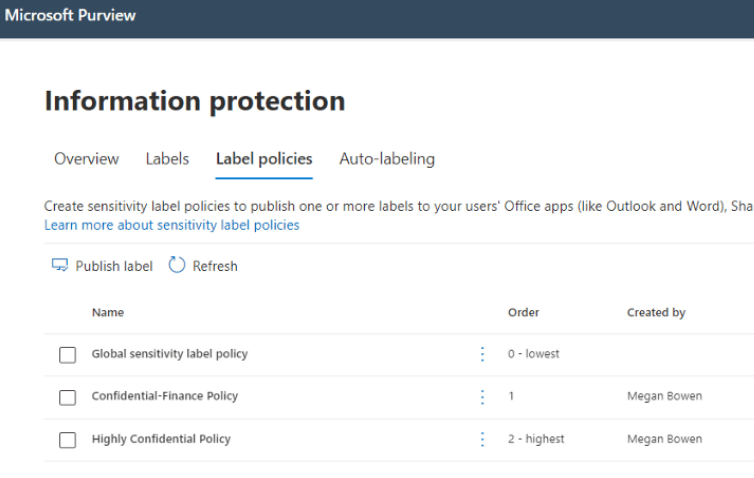Check the Global sensitivity label policy checkbox
Image resolution: width=754 pixels, height=478 pixels.
67,355
